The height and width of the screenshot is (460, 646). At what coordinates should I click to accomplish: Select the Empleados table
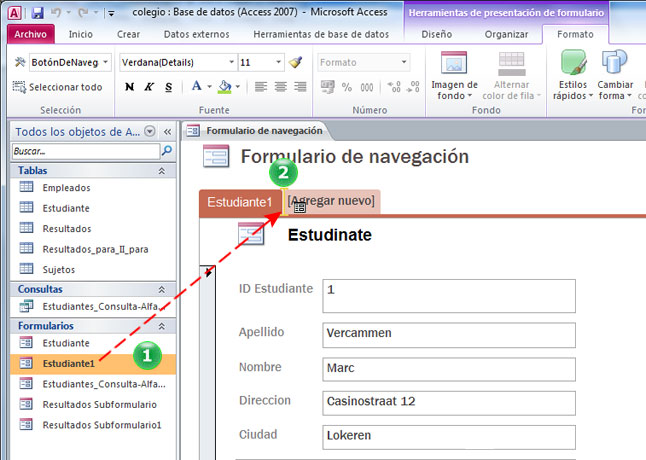(93, 188)
